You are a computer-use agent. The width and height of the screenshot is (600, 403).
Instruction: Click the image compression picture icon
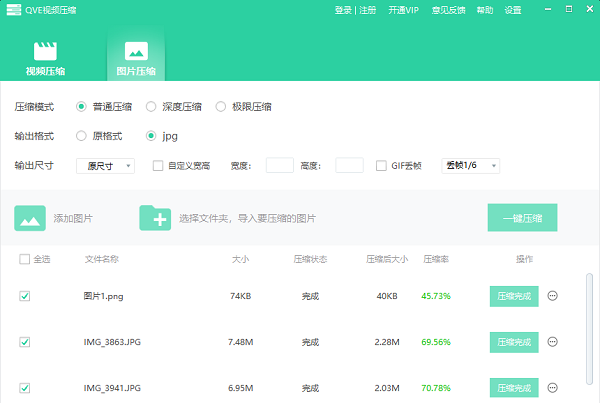pyautogui.click(x=136, y=50)
